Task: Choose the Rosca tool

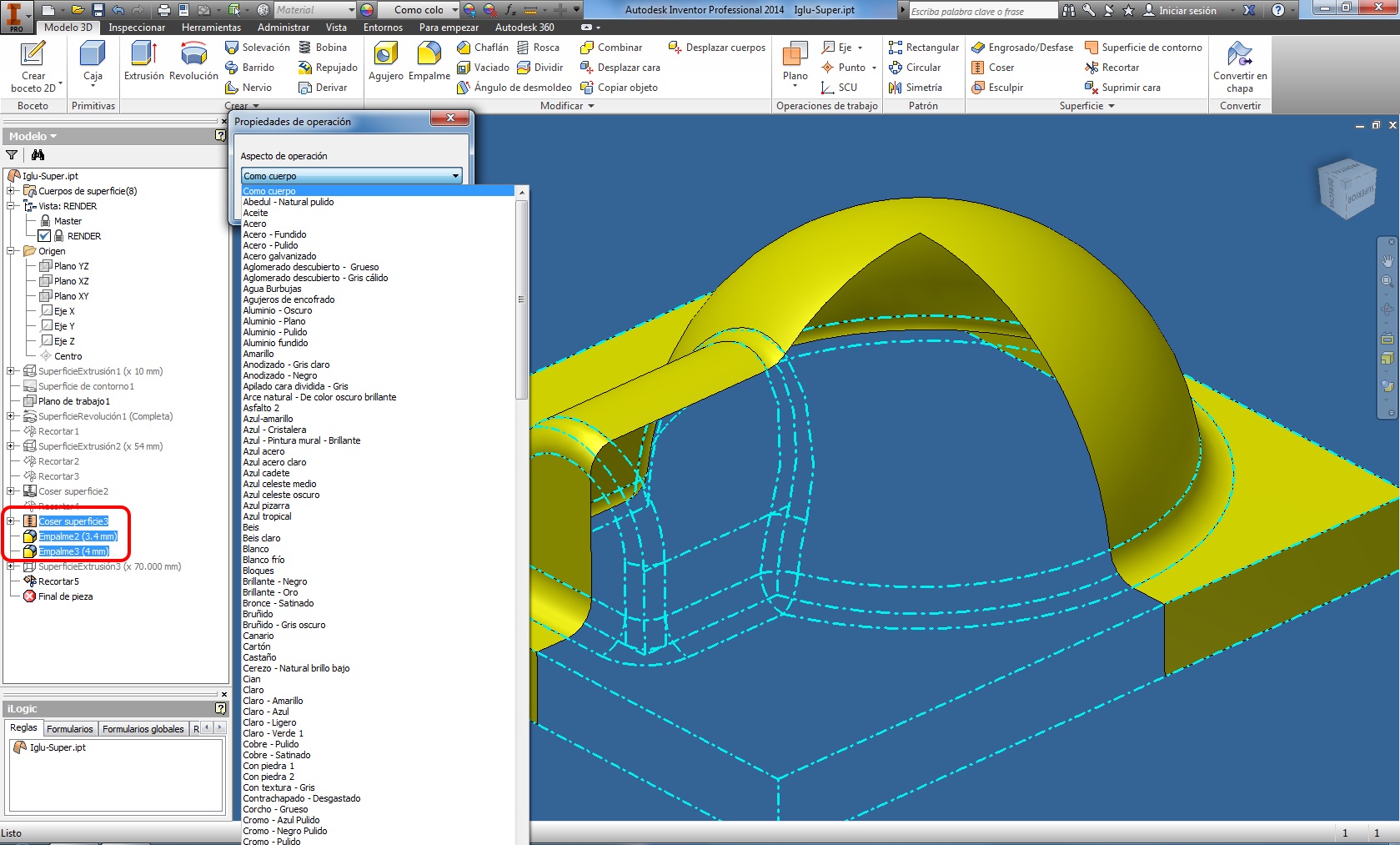Action: click(538, 48)
